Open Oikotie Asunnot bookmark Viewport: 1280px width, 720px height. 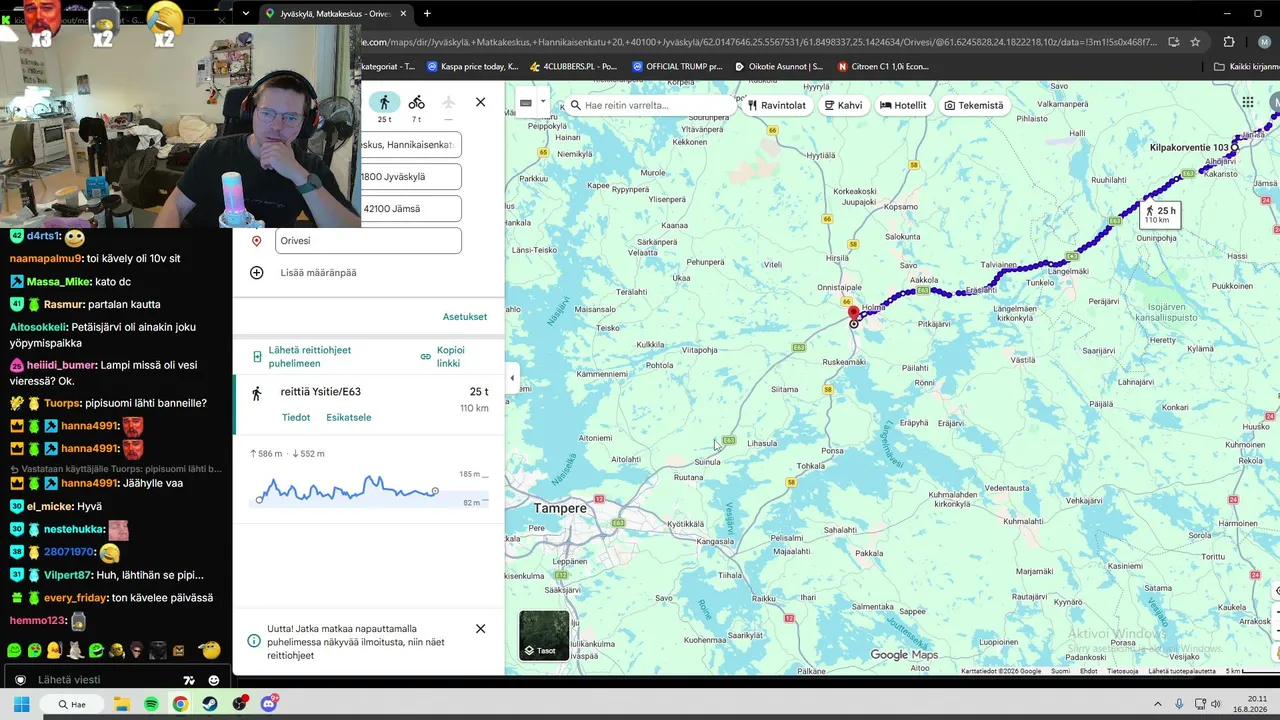[x=779, y=67]
